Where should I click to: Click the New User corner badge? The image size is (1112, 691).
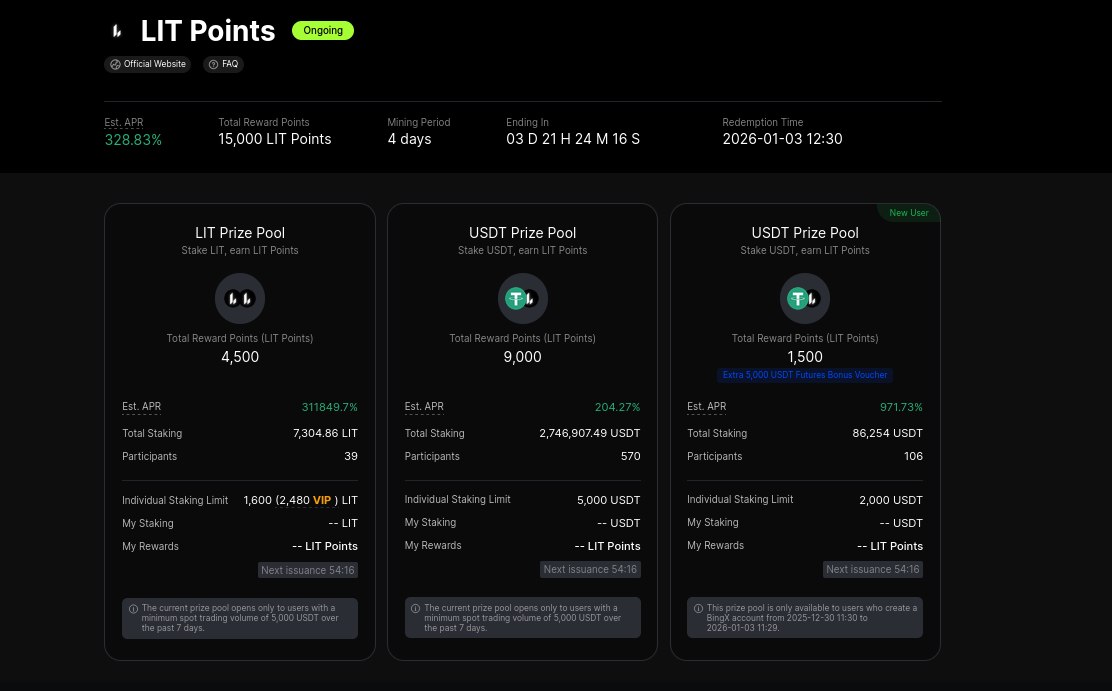coord(908,213)
